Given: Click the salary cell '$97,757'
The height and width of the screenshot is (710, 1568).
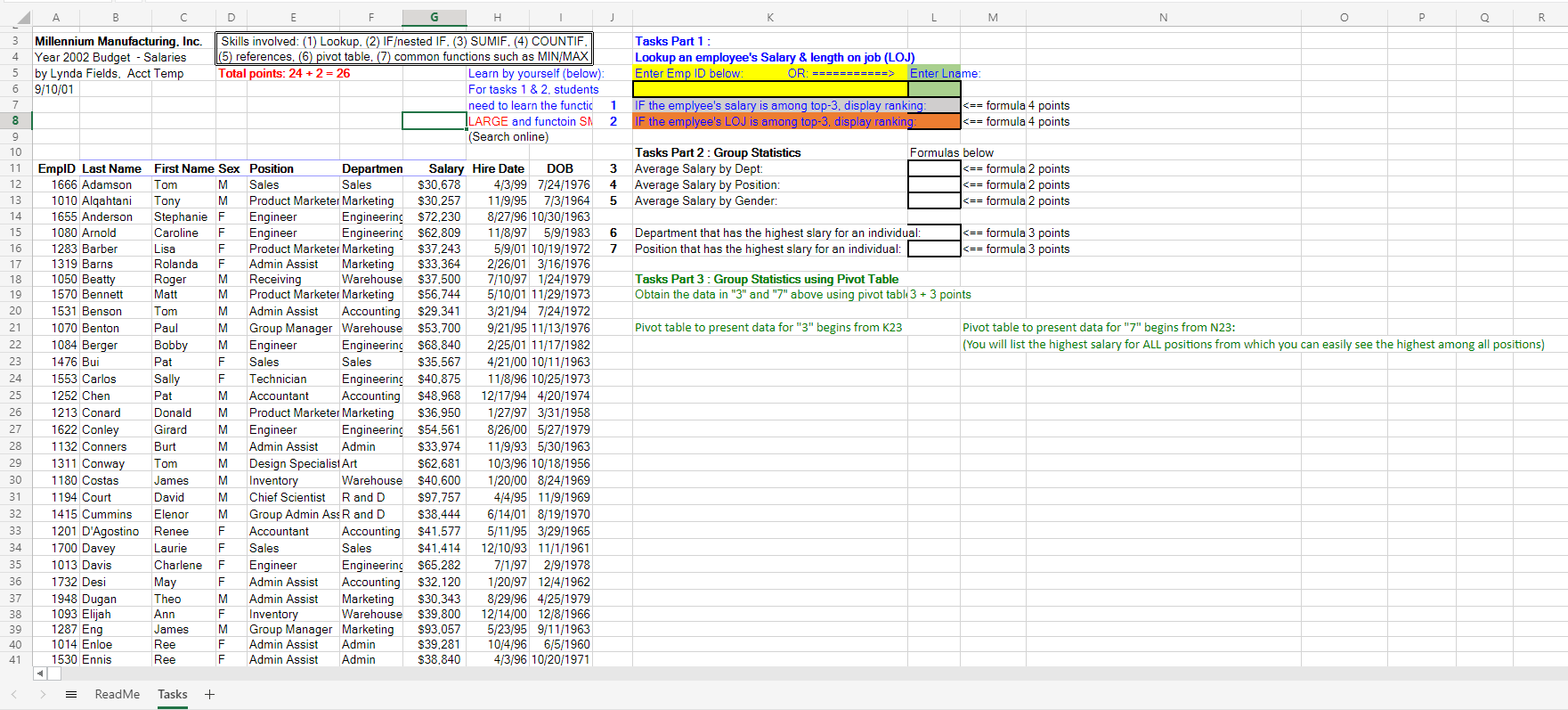Looking at the screenshot, I should point(435,497).
